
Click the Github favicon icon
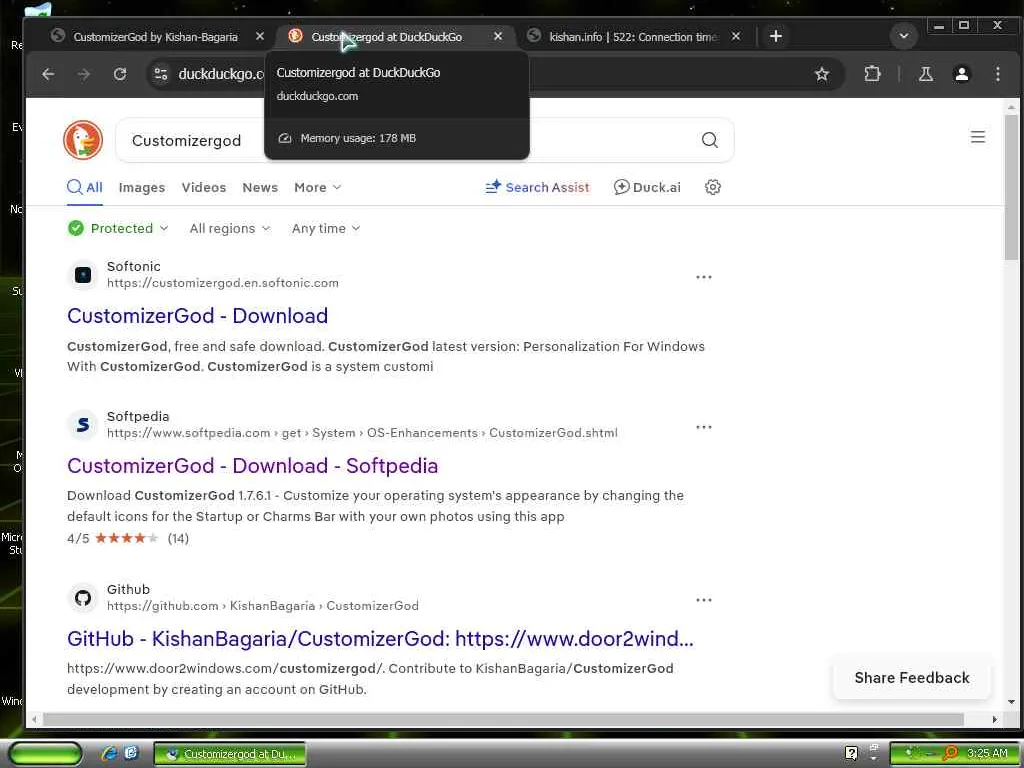click(83, 598)
